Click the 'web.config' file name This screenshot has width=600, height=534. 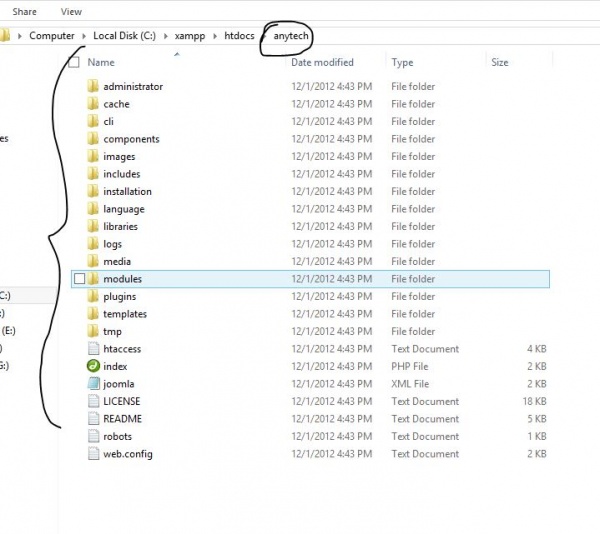(x=128, y=454)
